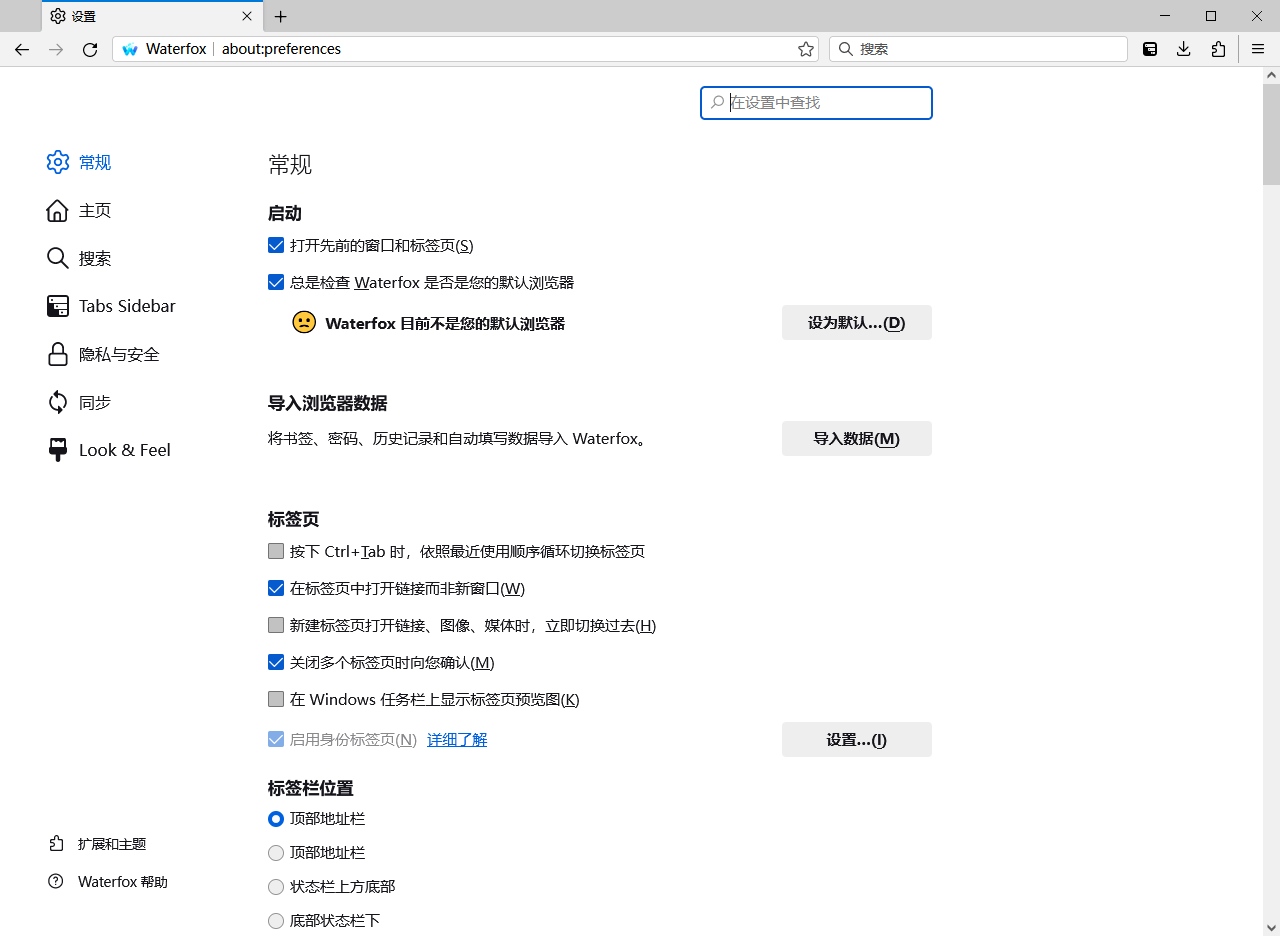This screenshot has width=1280, height=936.
Task: Click the 导入数据 button
Action: 857,439
